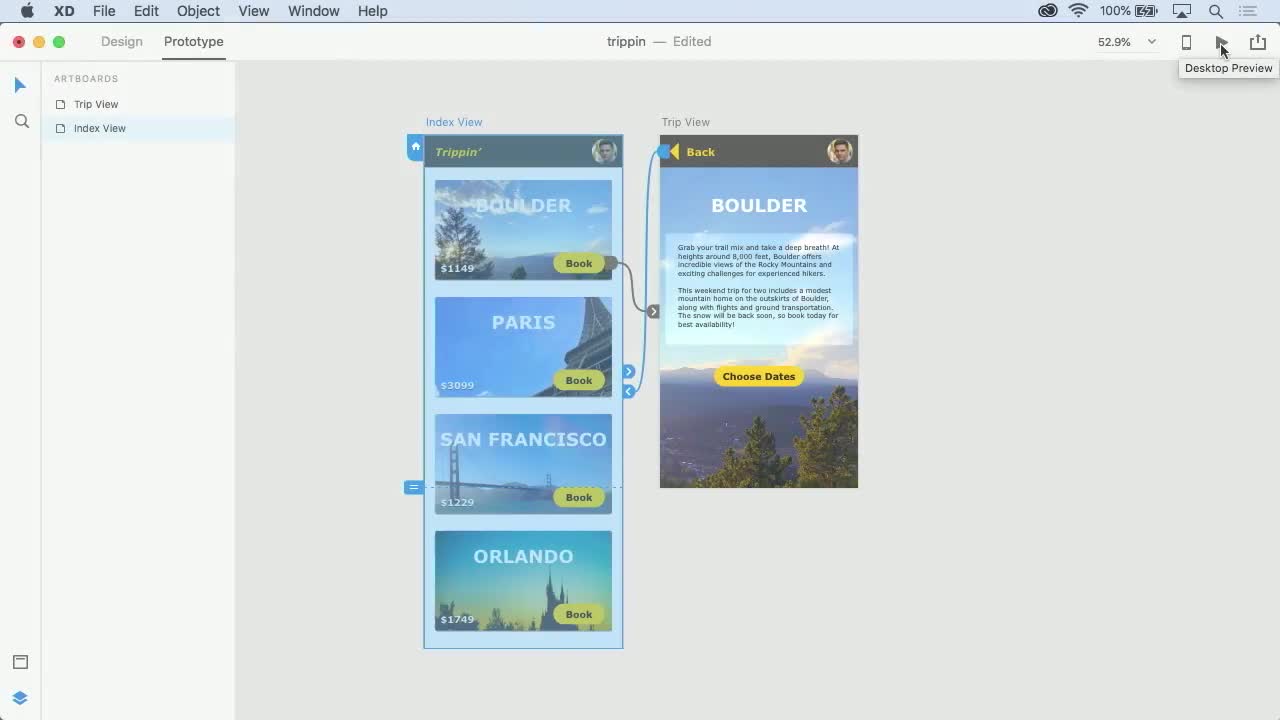Switch to the Design tab

click(x=121, y=41)
